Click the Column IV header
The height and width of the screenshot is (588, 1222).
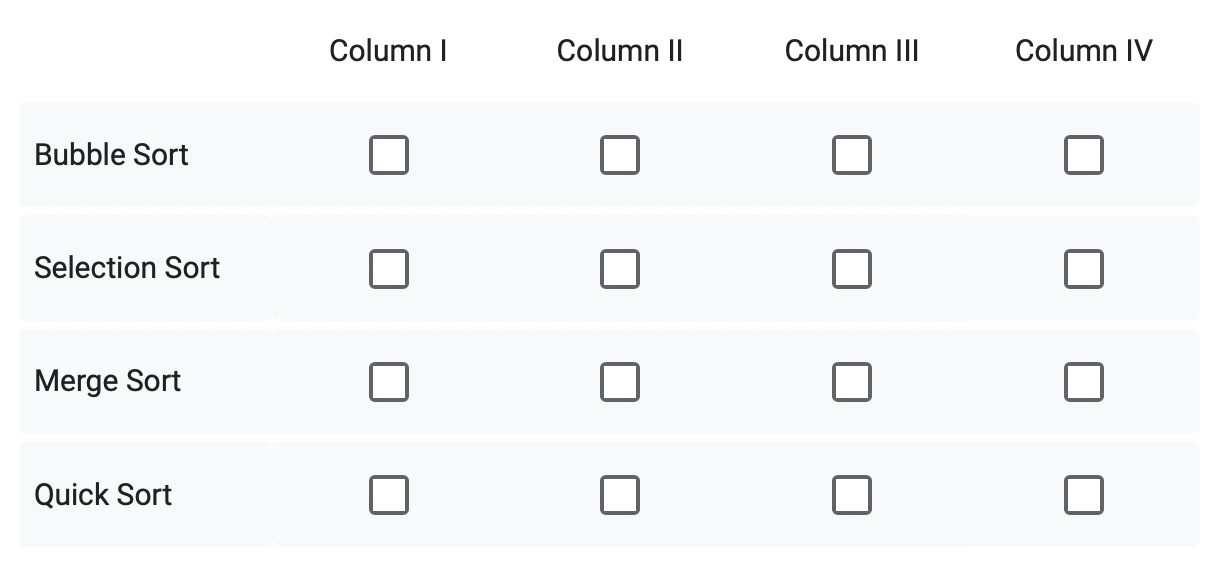(1084, 50)
